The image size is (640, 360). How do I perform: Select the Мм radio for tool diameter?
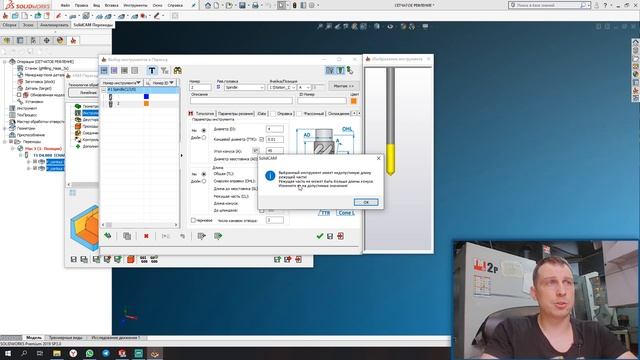coord(204,130)
